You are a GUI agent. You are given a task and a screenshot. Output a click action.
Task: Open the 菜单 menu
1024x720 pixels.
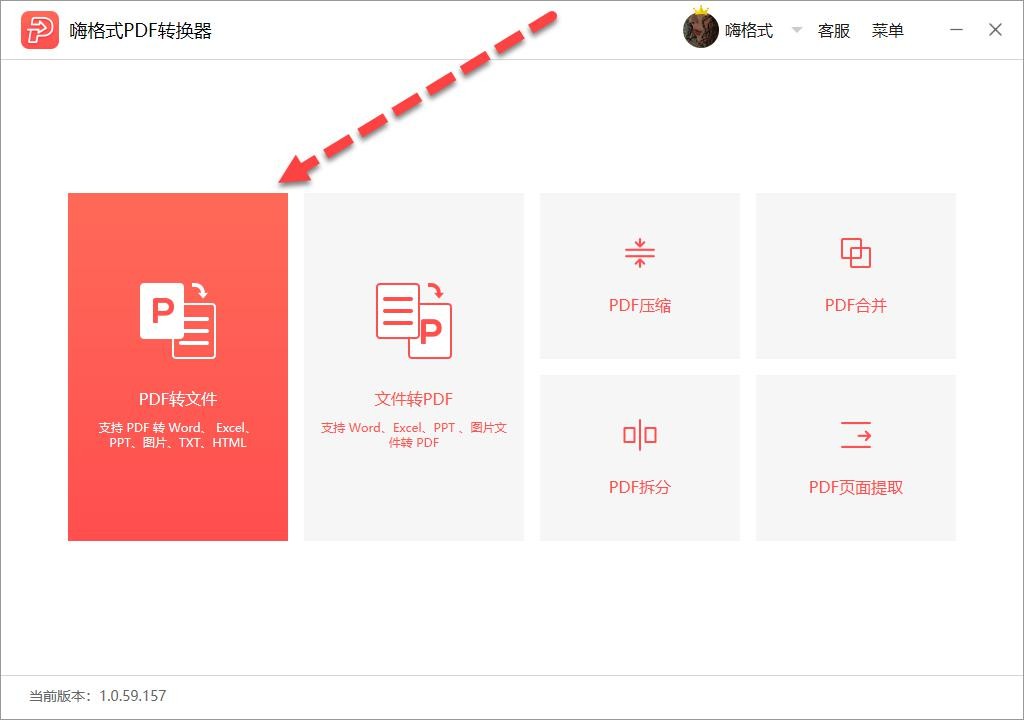coord(888,31)
